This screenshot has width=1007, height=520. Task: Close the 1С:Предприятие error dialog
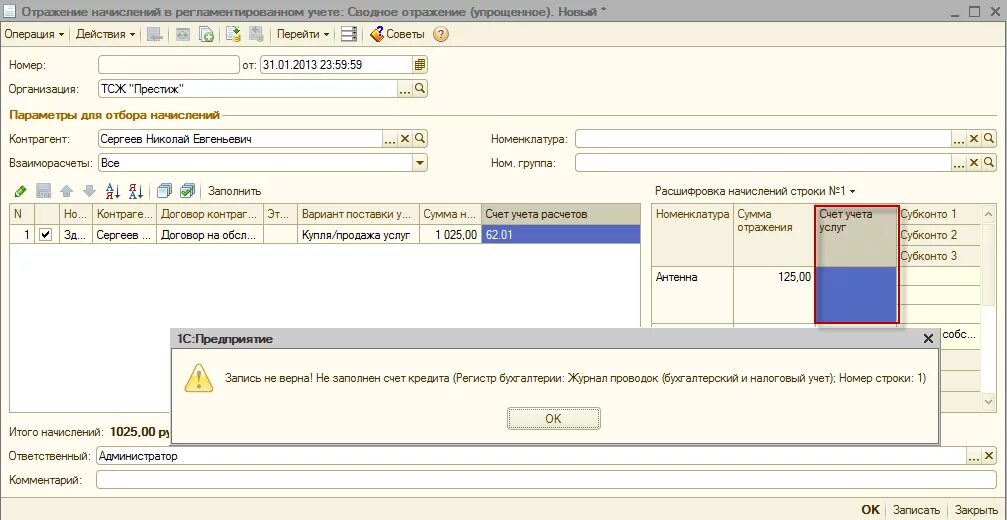point(927,339)
